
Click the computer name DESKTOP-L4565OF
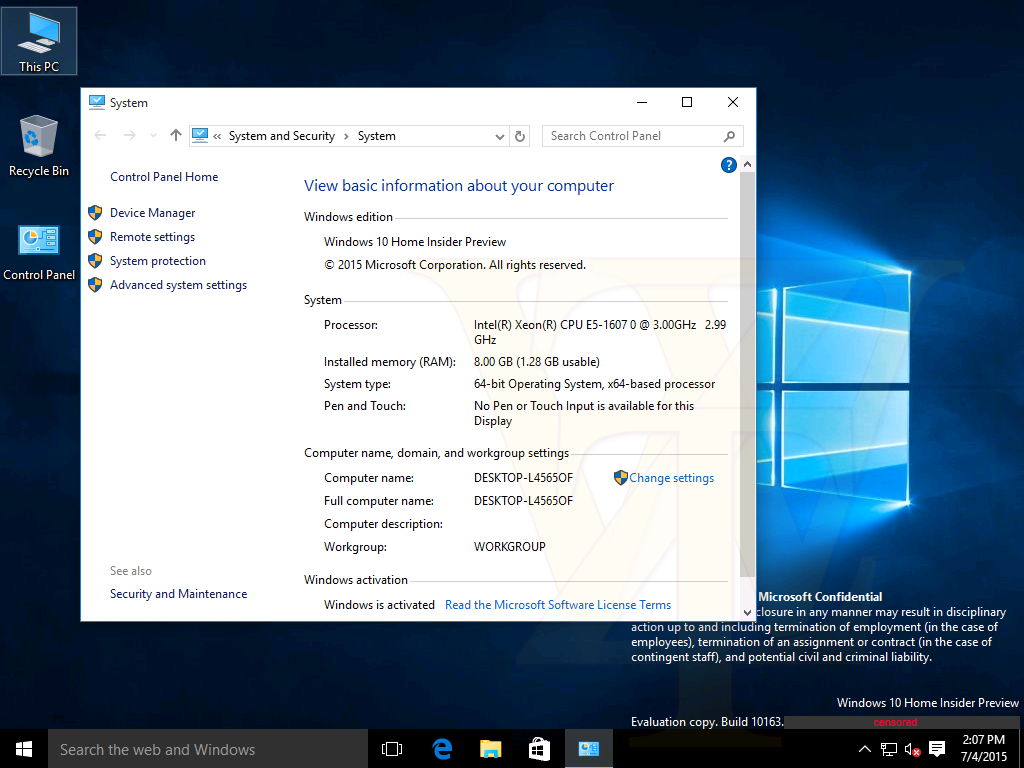click(x=523, y=478)
